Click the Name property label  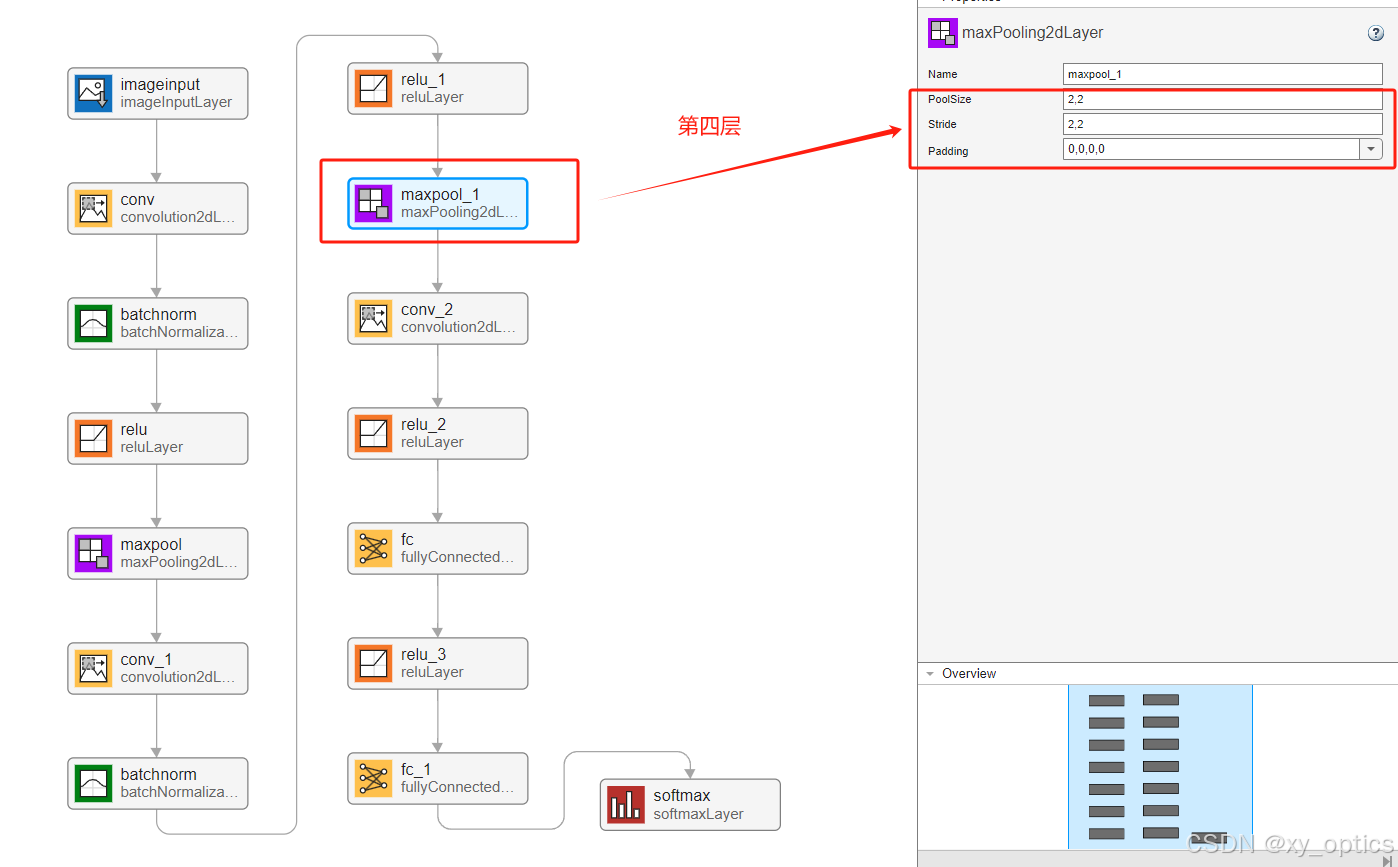pyautogui.click(x=942, y=74)
